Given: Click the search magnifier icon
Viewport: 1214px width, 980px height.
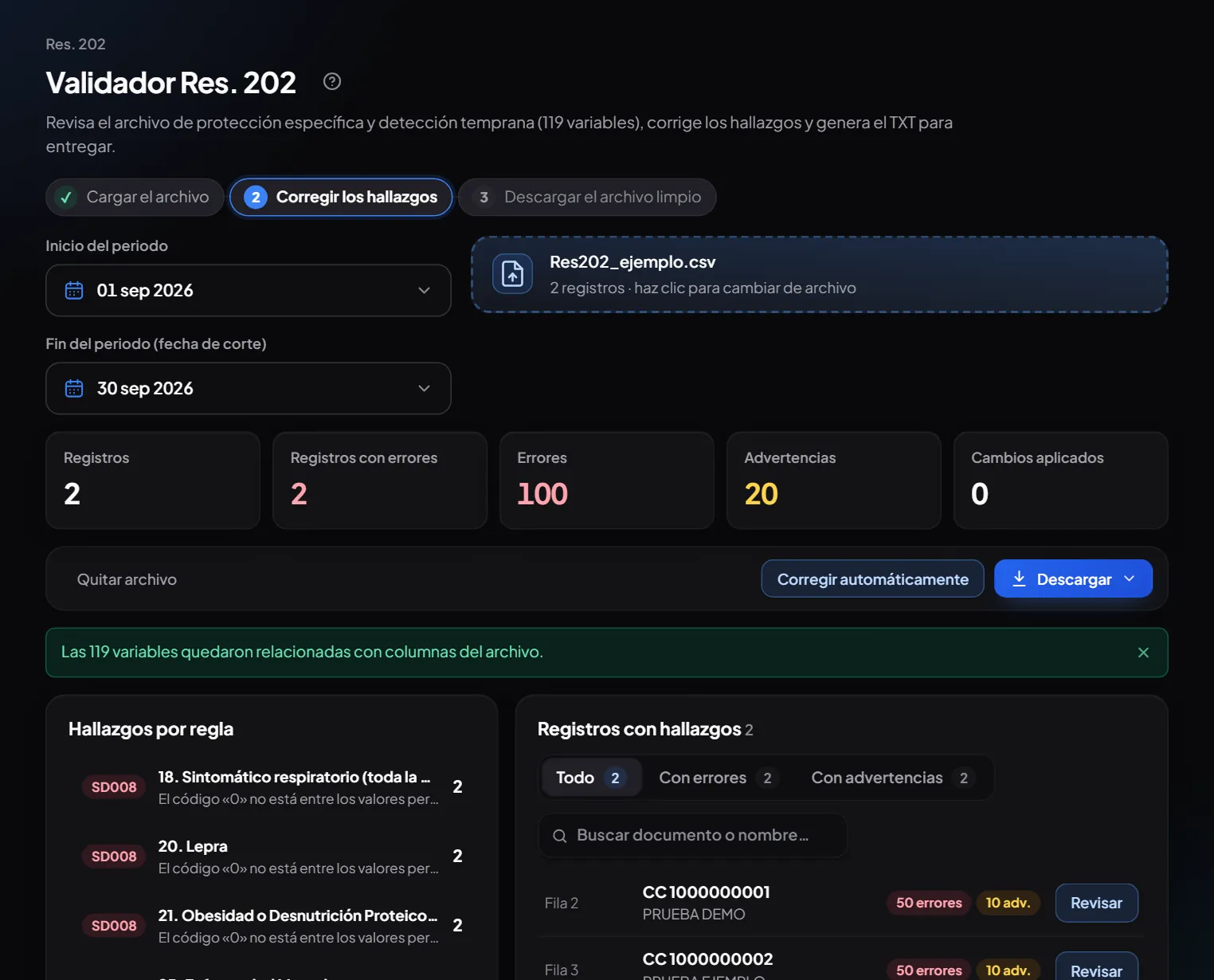Looking at the screenshot, I should [560, 836].
